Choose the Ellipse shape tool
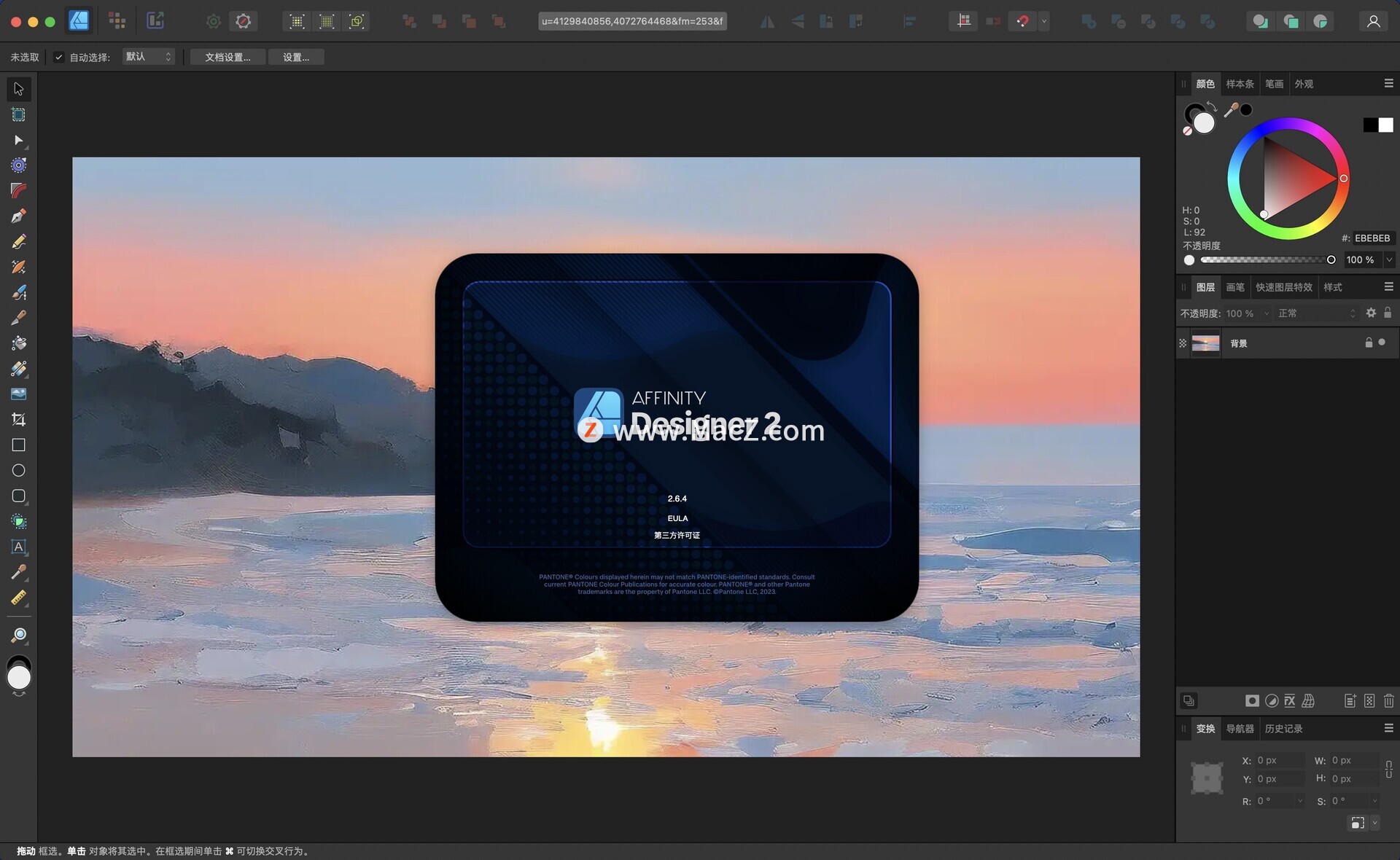The height and width of the screenshot is (860, 1400). (19, 470)
